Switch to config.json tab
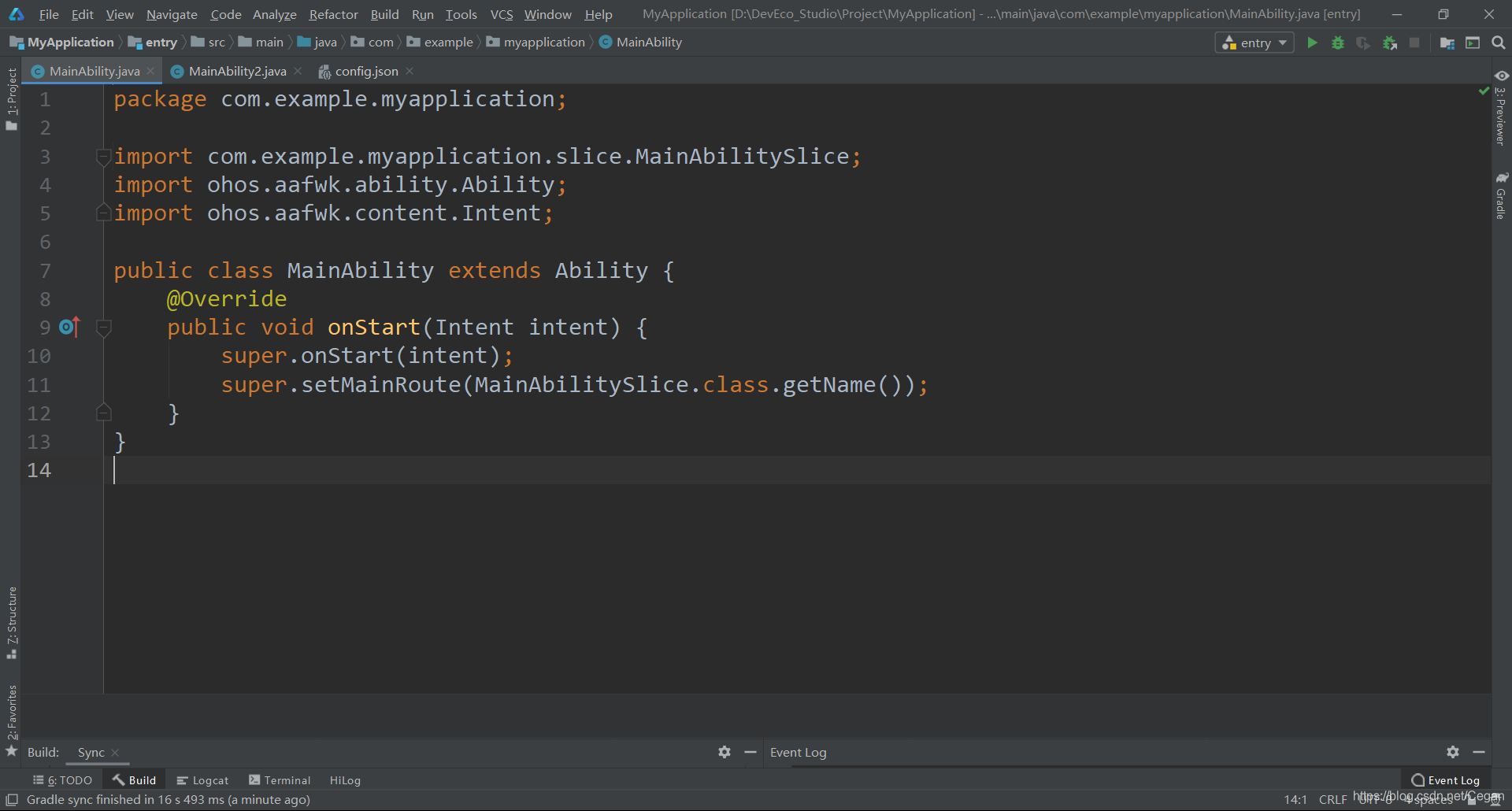1512x811 pixels. [x=366, y=72]
